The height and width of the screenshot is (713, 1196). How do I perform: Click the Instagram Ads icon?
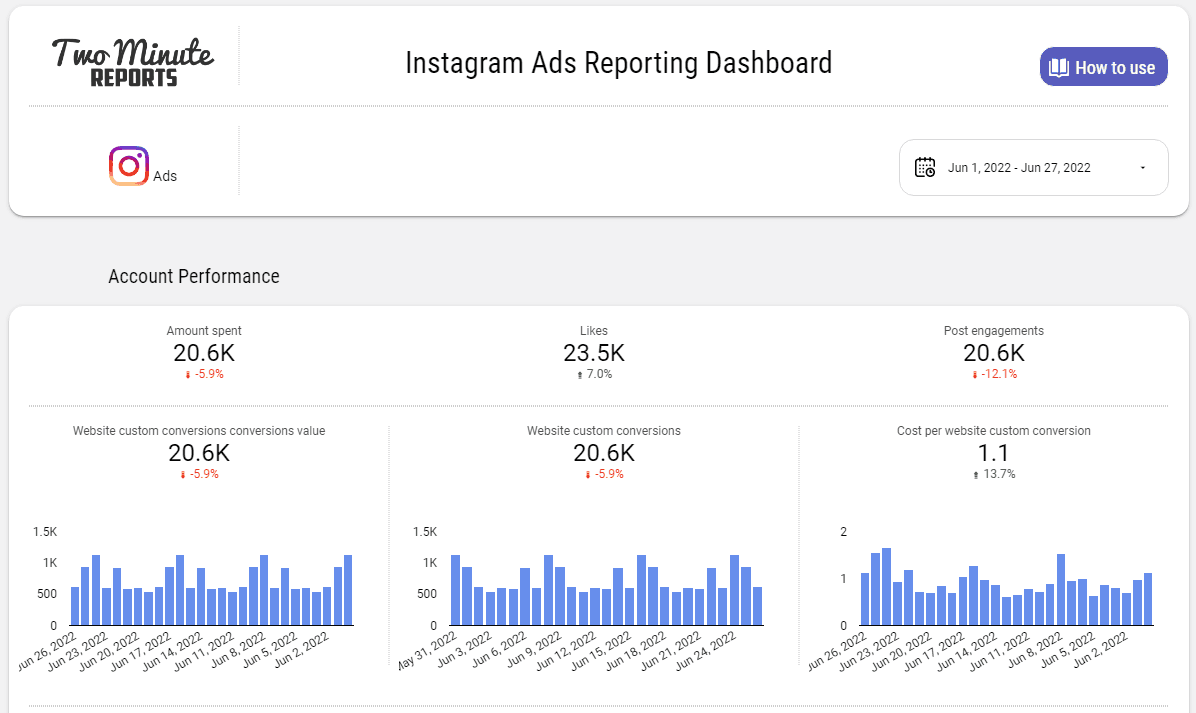128,164
